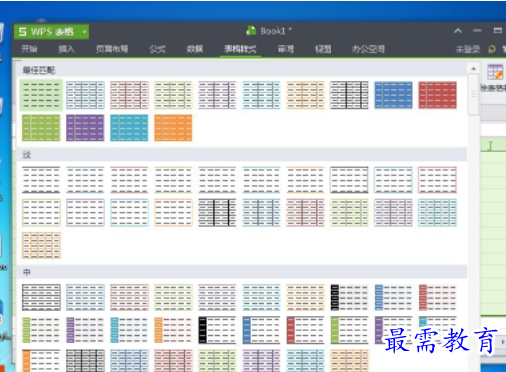The height and width of the screenshot is (372, 506).
Task: Click the gallery vertical scrollbar thumb
Action: point(473,95)
